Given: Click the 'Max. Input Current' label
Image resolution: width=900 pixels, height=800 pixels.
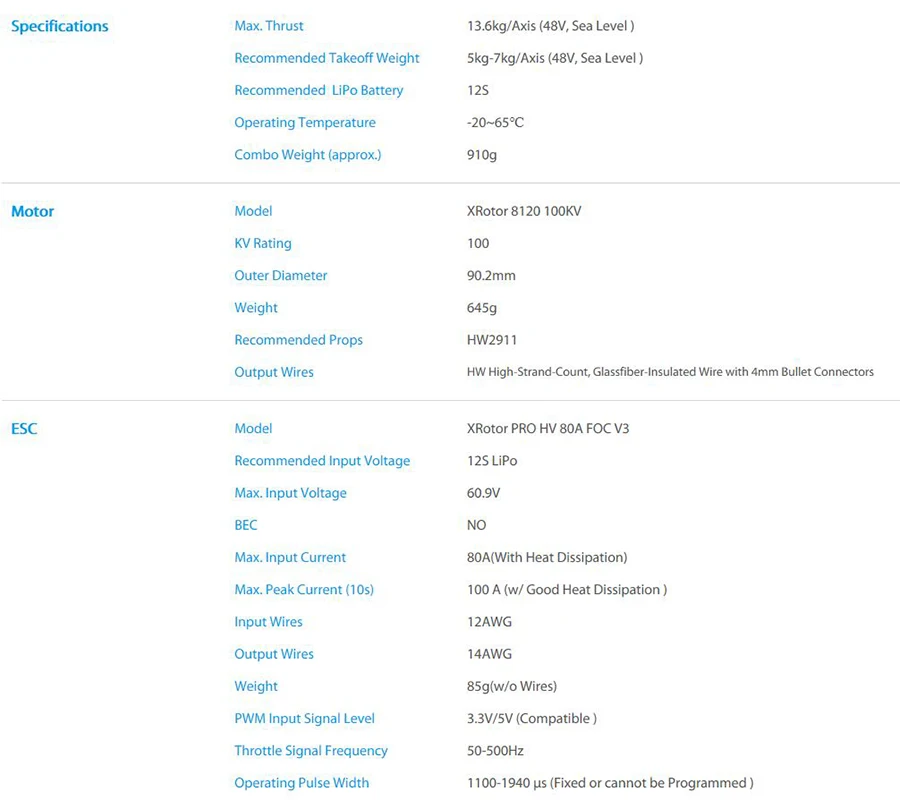Looking at the screenshot, I should pyautogui.click(x=290, y=557).
